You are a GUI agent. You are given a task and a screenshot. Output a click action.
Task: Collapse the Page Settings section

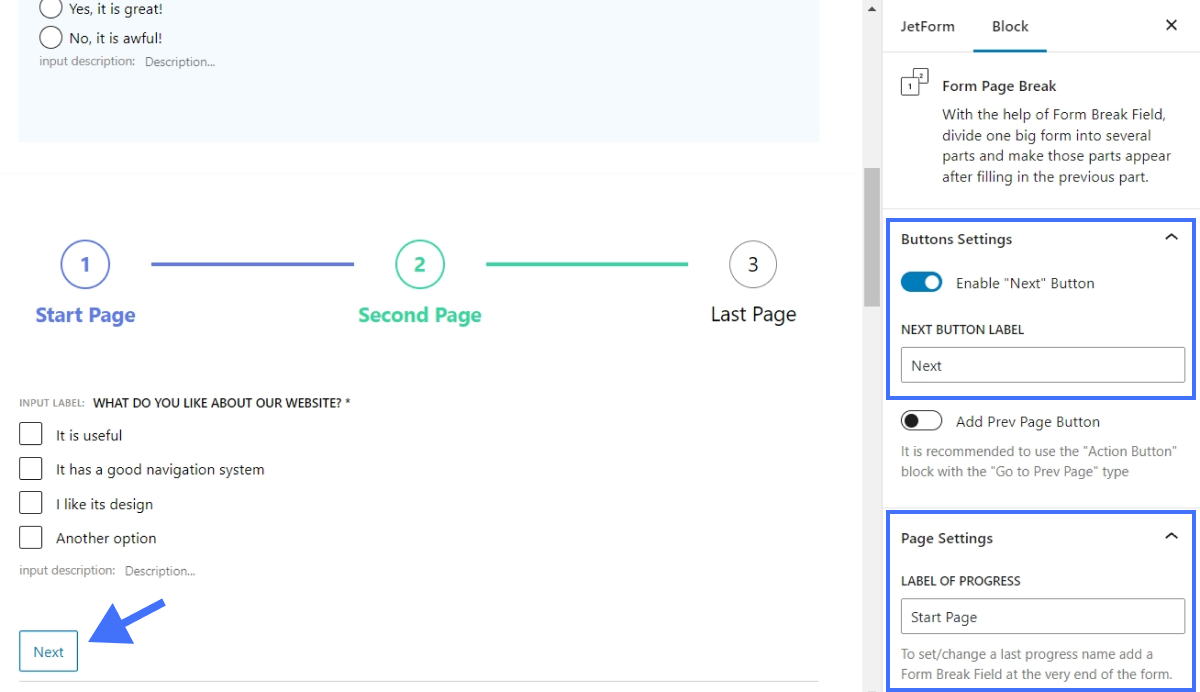click(x=1170, y=538)
